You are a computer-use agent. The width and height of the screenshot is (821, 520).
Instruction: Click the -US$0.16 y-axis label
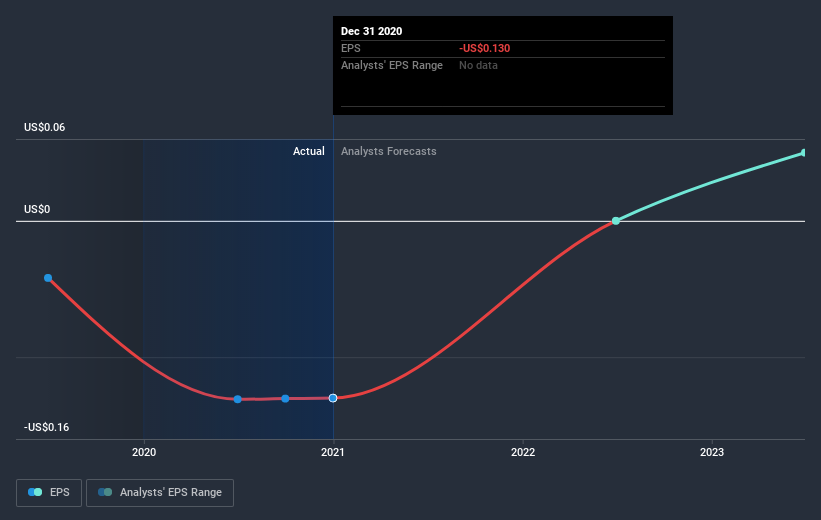(x=47, y=427)
